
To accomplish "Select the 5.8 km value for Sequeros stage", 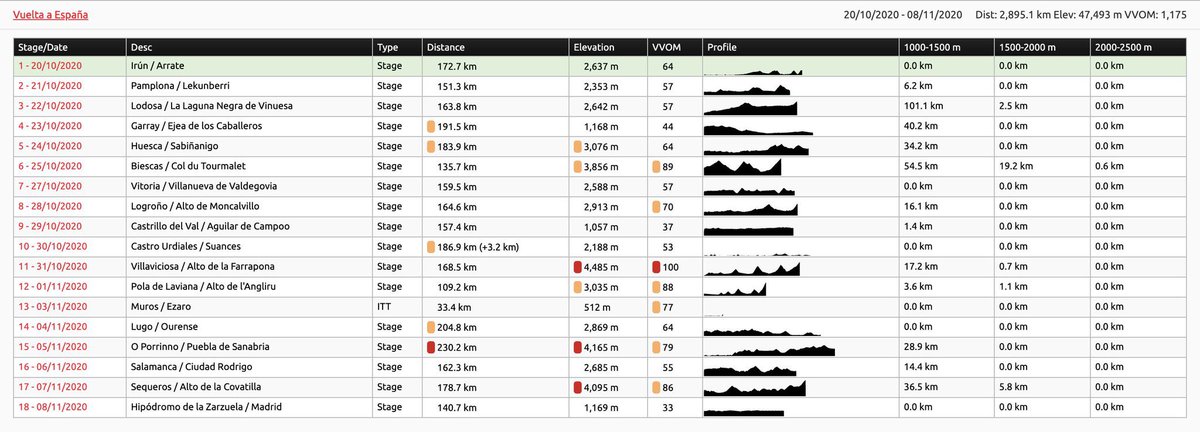I will coord(1013,388).
